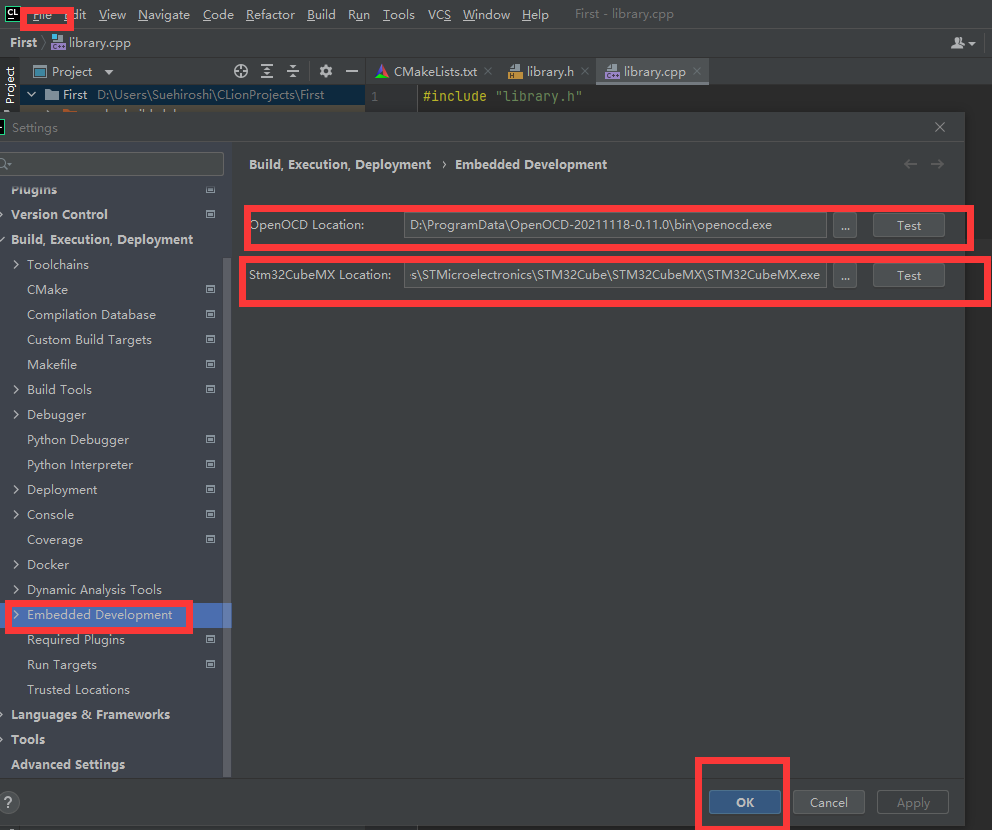Click the search magnifier icon in Settings
Screen dimensions: 992x830
click(x=6, y=164)
